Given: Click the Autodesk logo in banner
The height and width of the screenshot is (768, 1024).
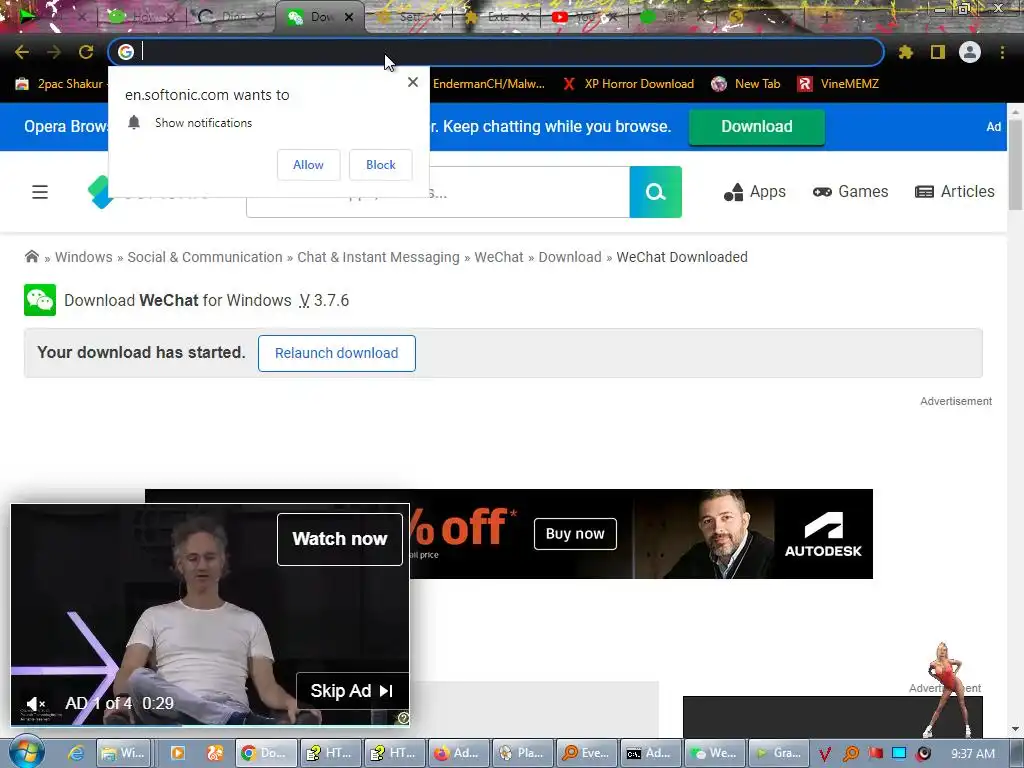Looking at the screenshot, I should [823, 534].
